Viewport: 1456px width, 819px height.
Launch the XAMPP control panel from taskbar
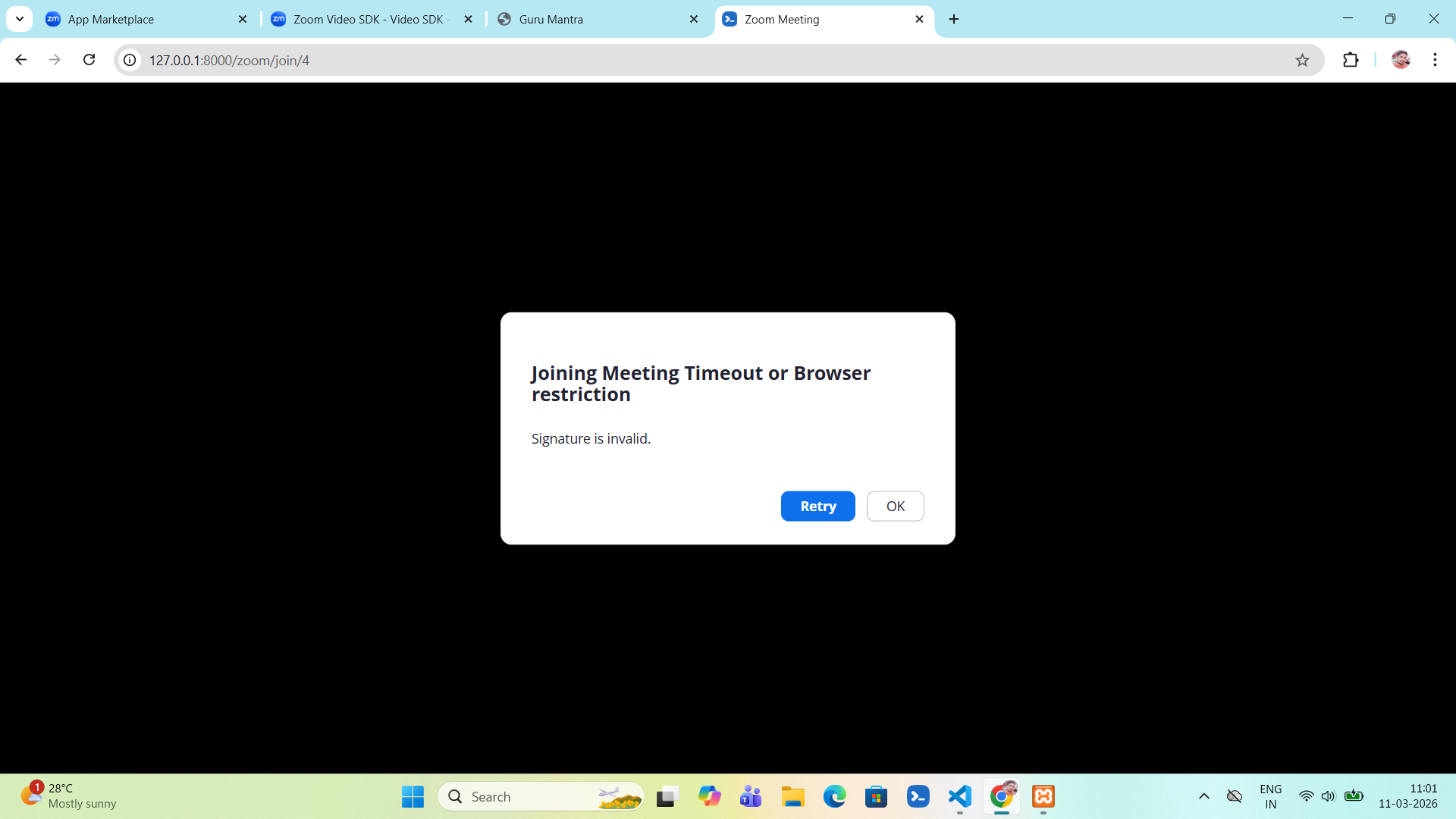point(1043,796)
